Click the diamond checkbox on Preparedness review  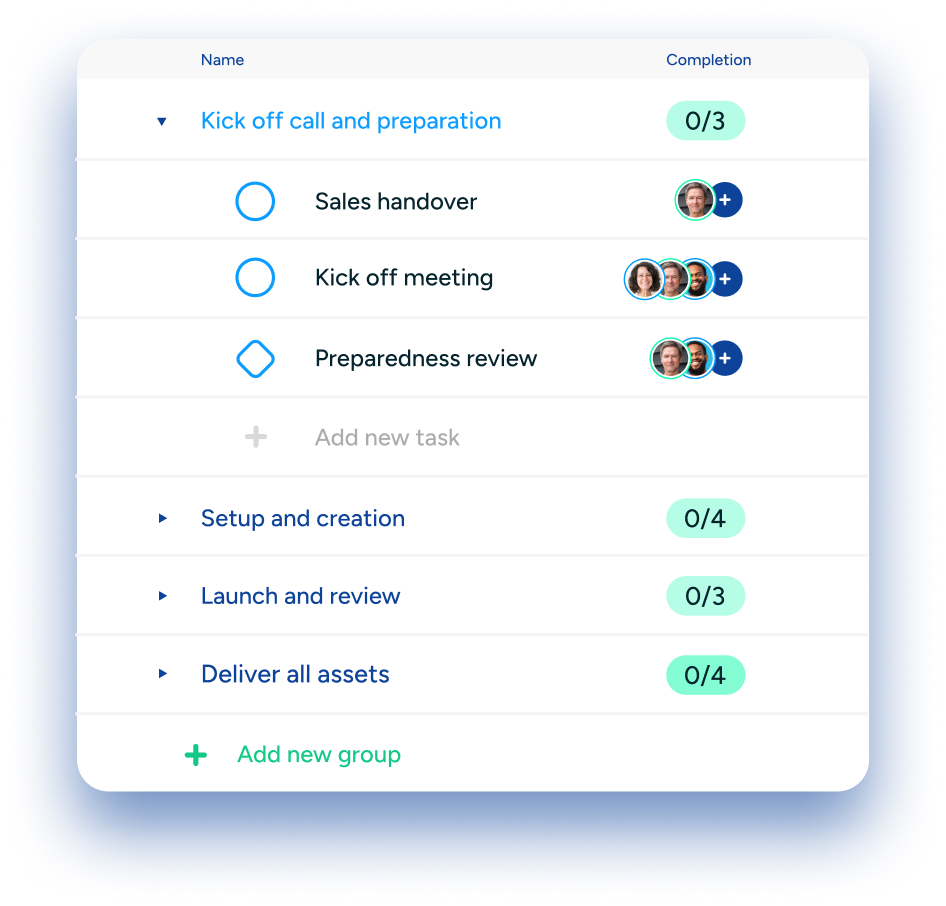[x=255, y=358]
